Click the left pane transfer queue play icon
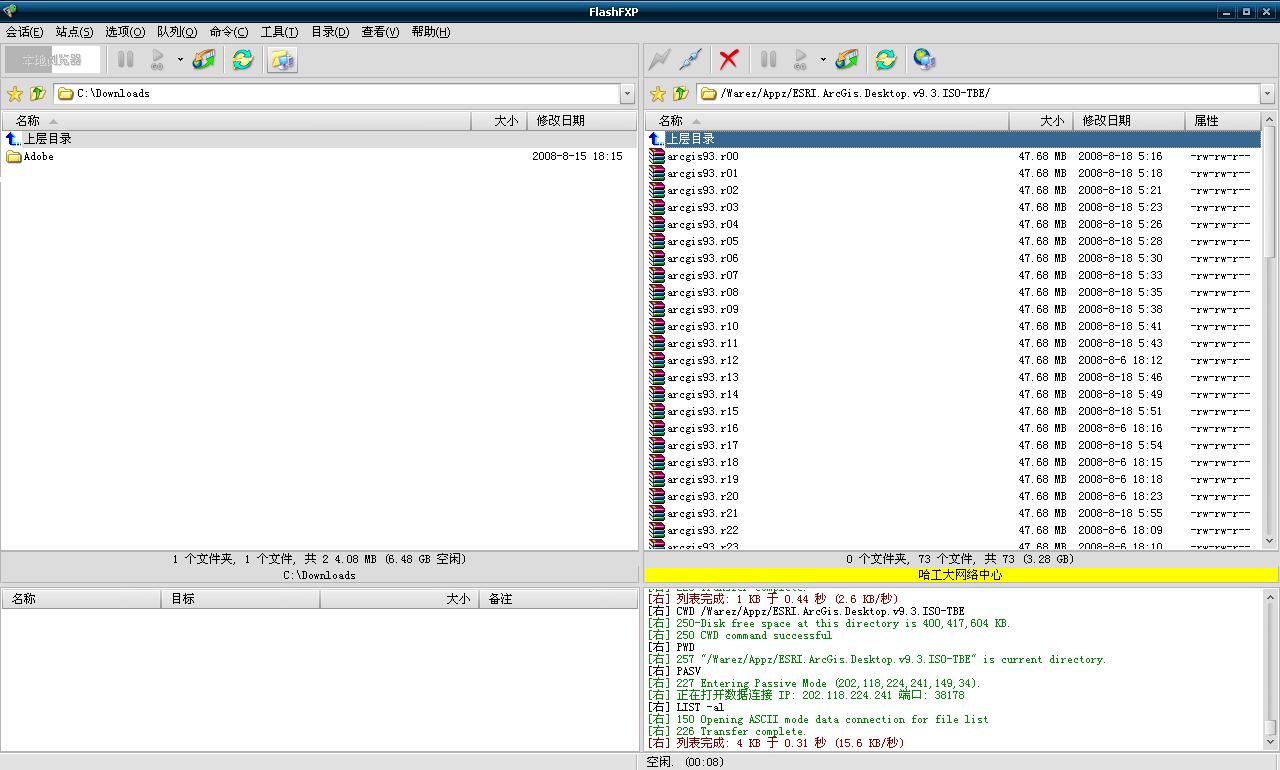 pos(157,60)
